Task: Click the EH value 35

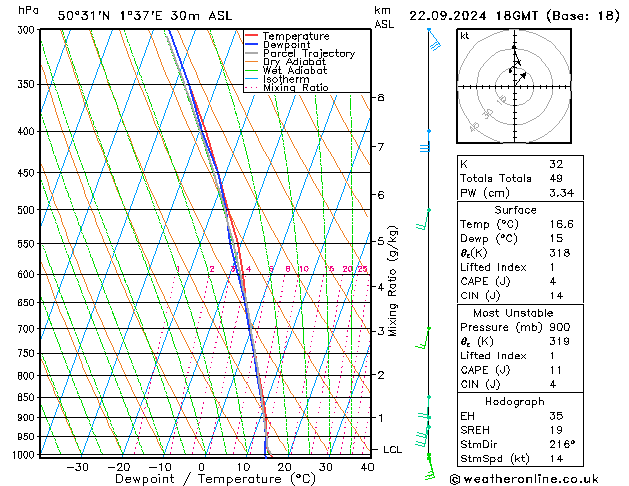Action: point(556,416)
